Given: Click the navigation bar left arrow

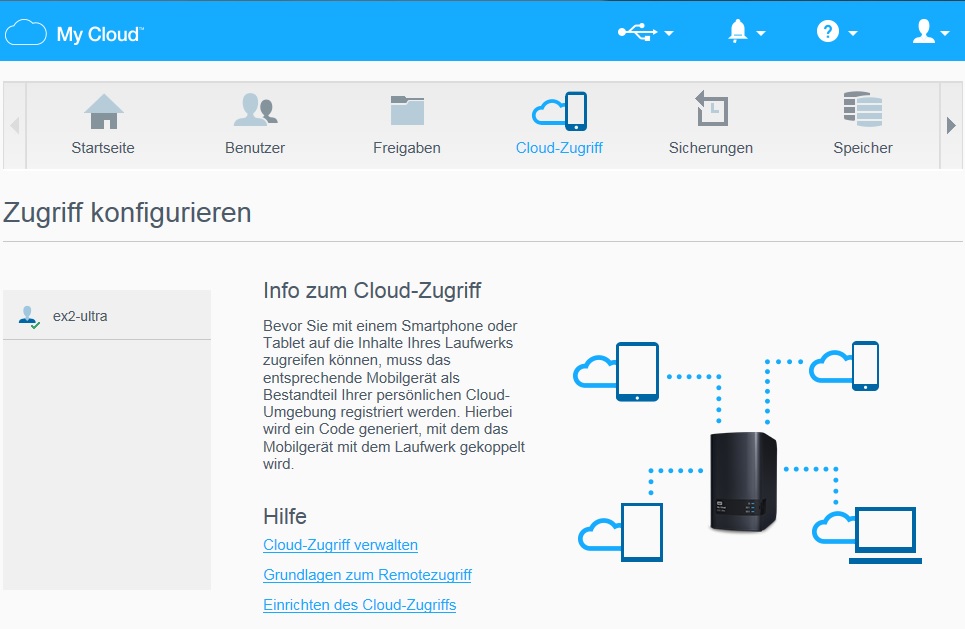Looking at the screenshot, I should (x=15, y=126).
